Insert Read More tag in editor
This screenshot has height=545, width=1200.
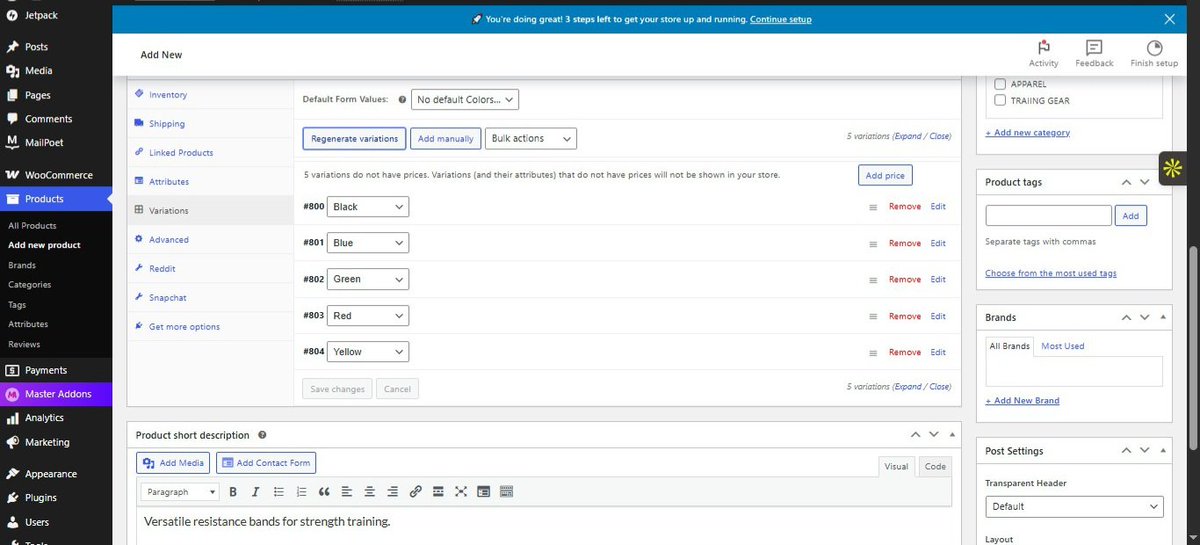point(438,492)
